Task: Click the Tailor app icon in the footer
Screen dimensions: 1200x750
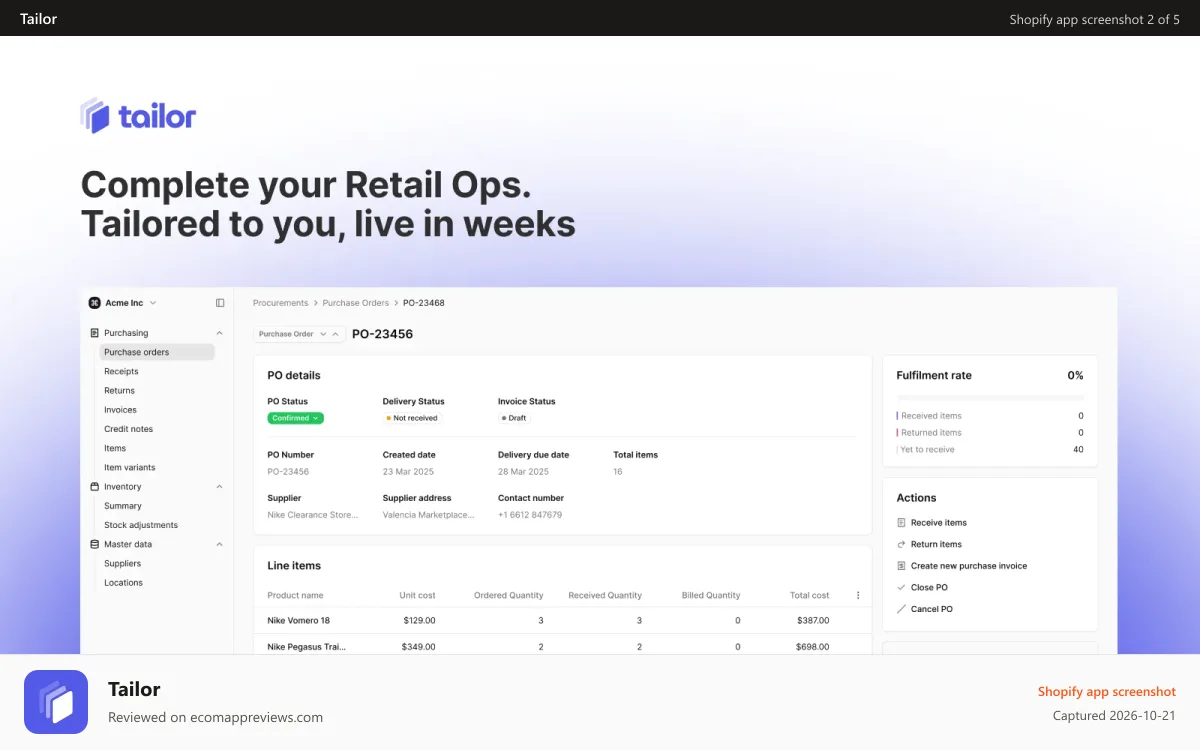Action: coord(56,702)
